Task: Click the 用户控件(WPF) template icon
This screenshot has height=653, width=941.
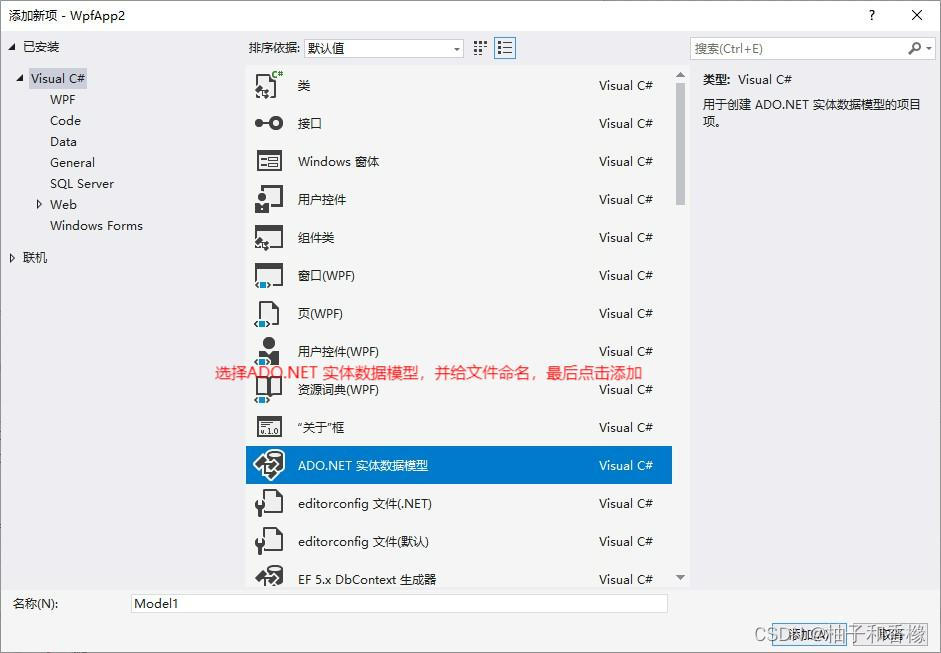Action: 267,351
